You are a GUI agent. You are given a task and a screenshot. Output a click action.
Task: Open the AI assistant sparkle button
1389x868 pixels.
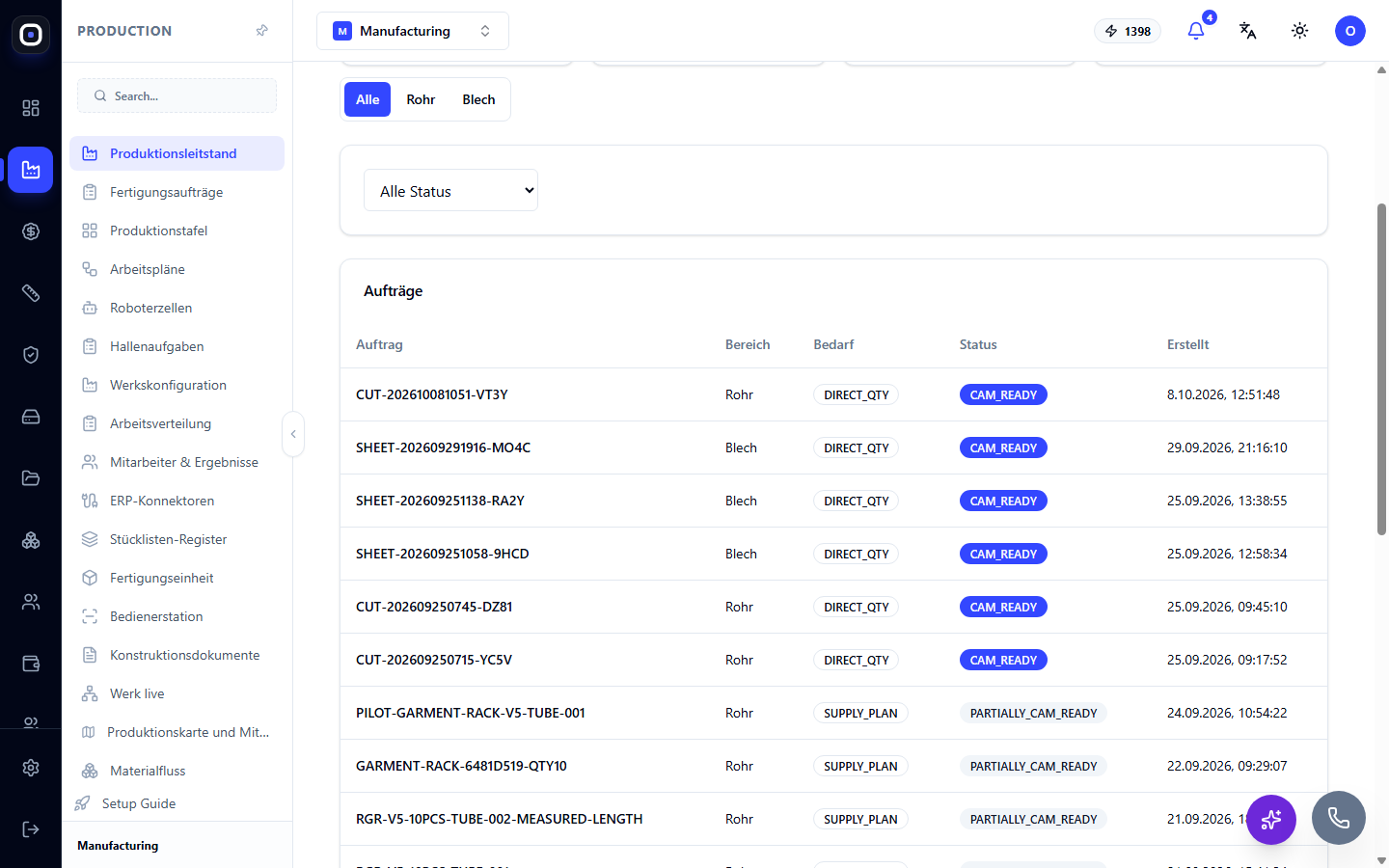1271,820
